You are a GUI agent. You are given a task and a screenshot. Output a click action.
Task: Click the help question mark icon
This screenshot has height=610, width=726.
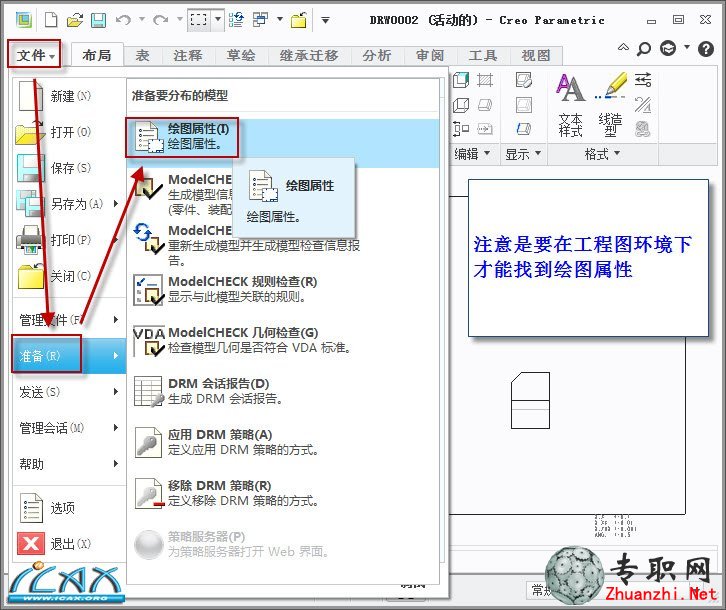point(706,48)
